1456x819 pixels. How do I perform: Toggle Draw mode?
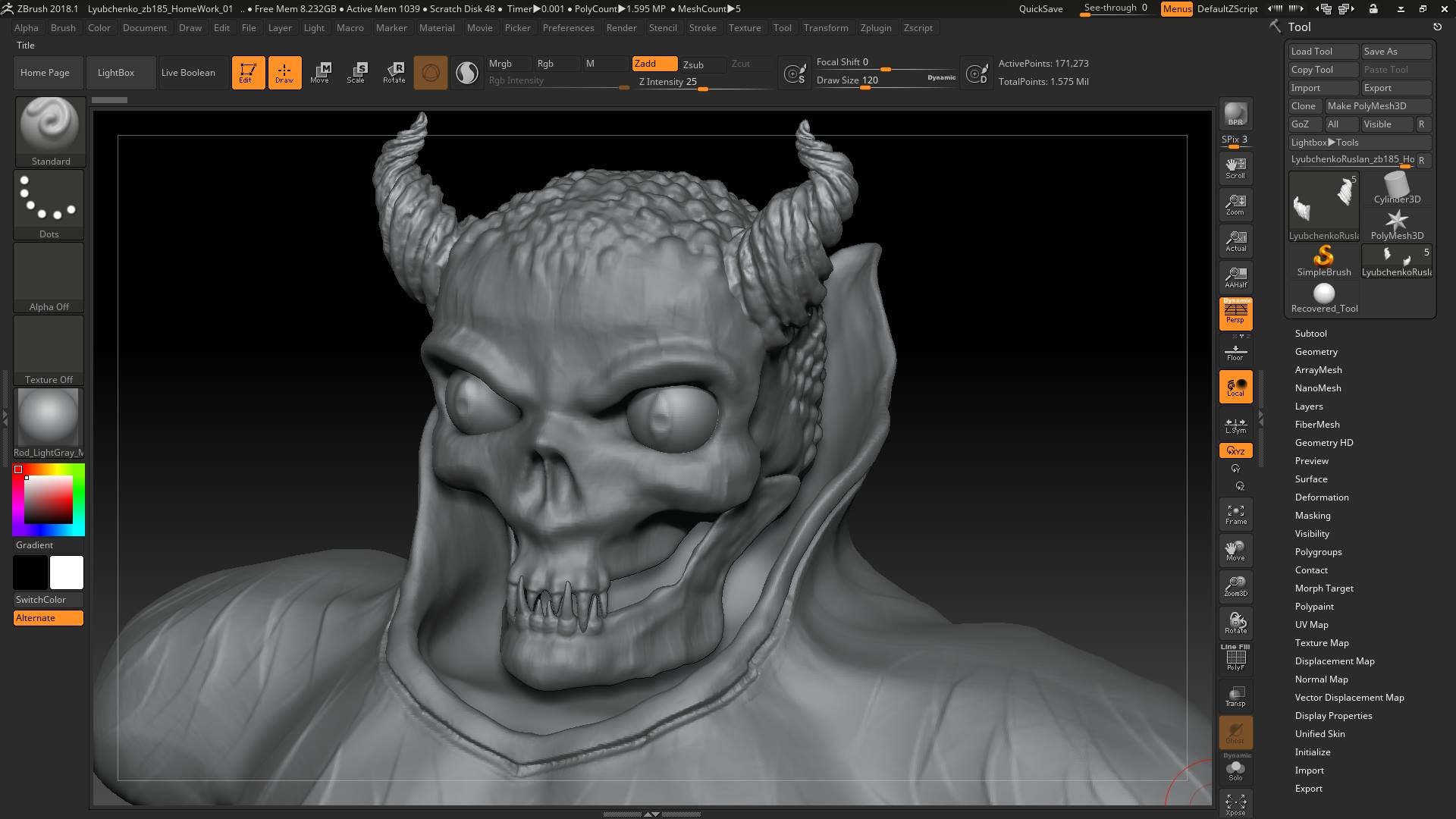click(x=284, y=73)
